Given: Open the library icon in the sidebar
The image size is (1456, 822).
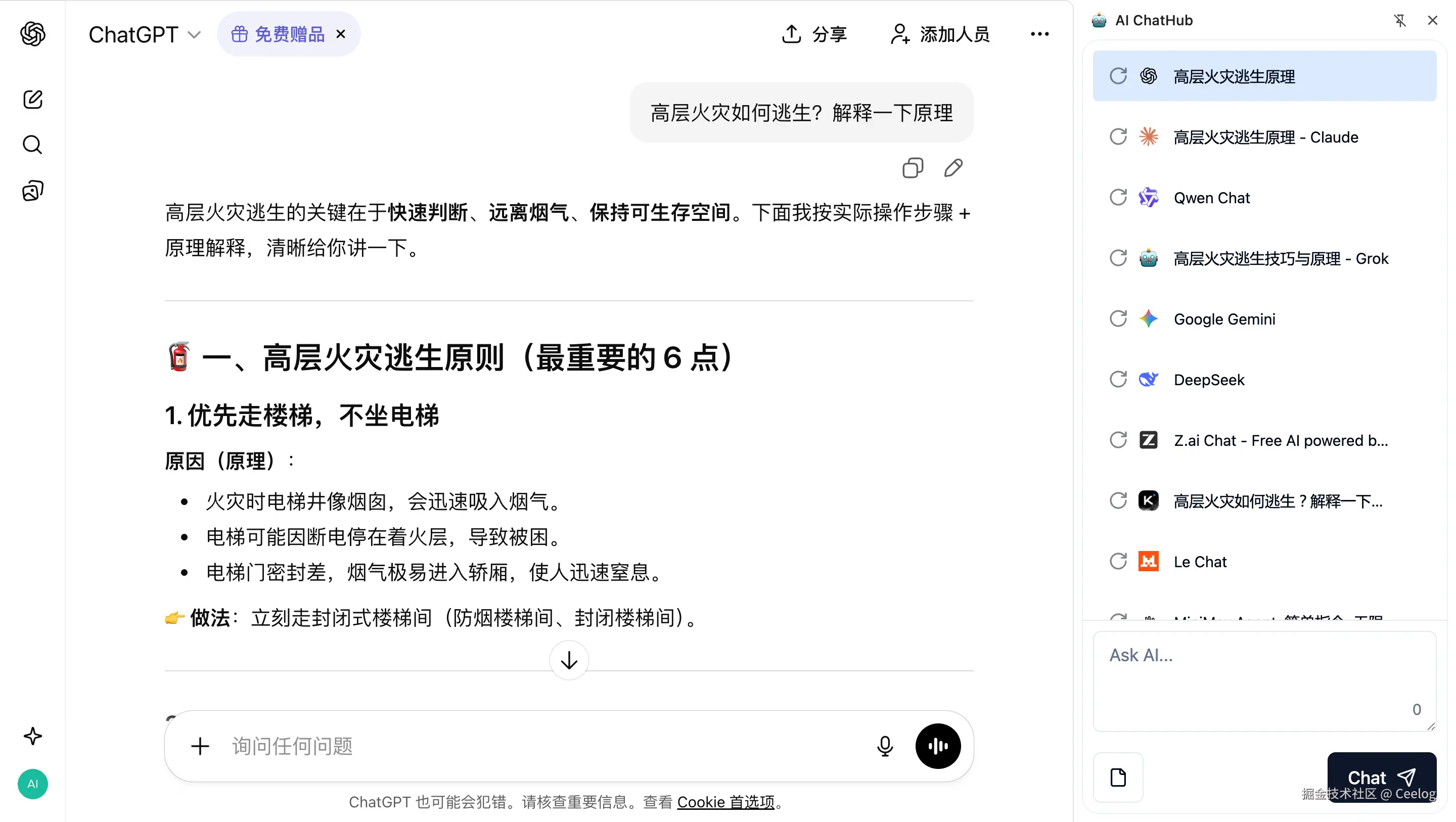Looking at the screenshot, I should click(x=32, y=191).
